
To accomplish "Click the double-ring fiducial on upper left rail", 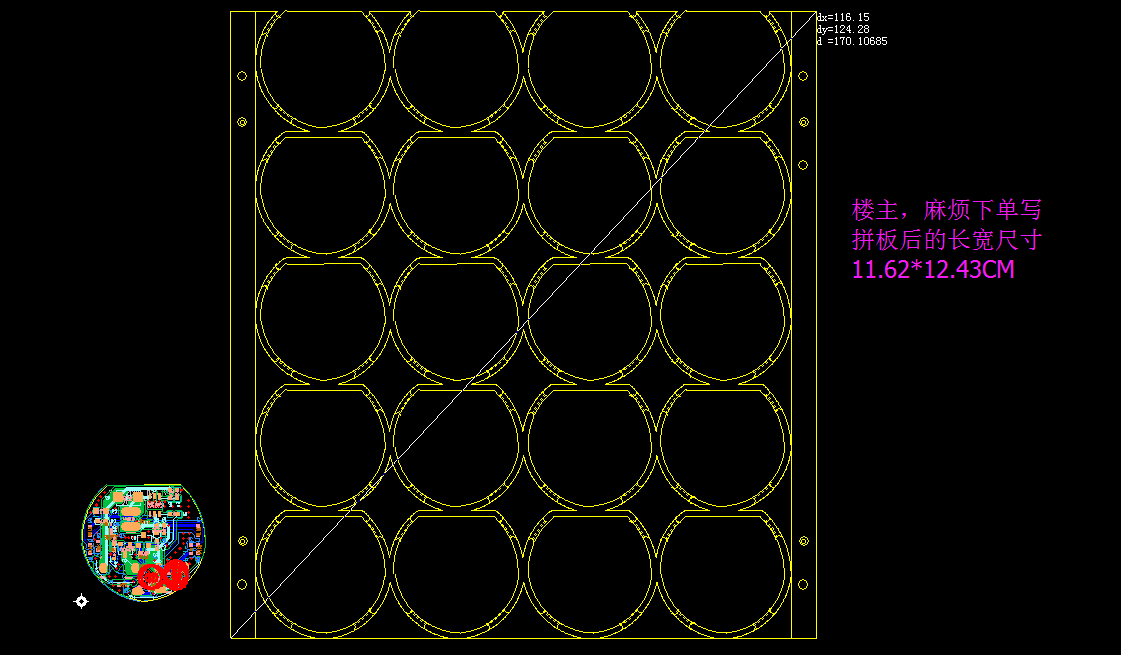I will tap(242, 122).
